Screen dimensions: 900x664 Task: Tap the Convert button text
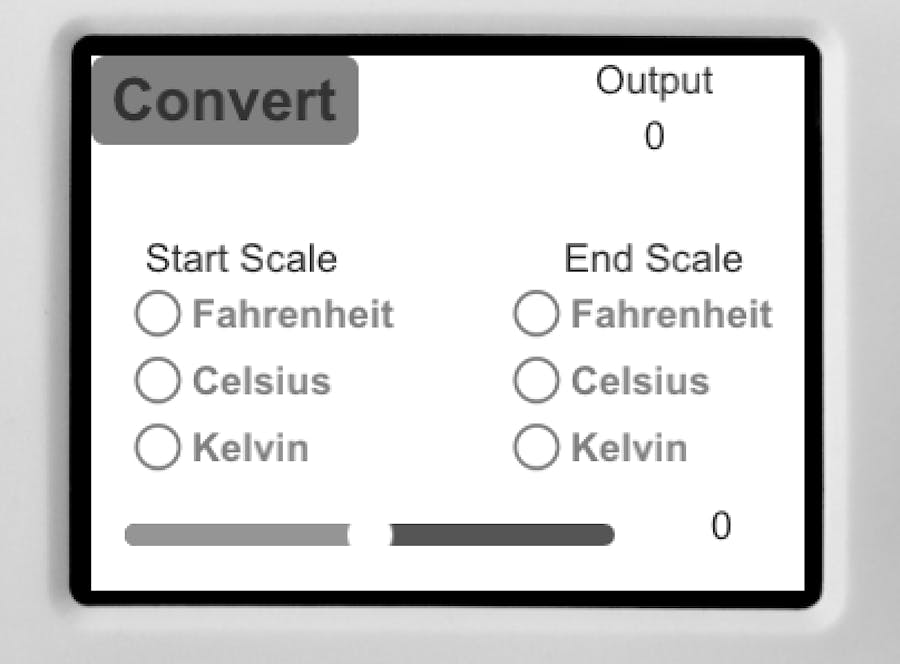(226, 97)
